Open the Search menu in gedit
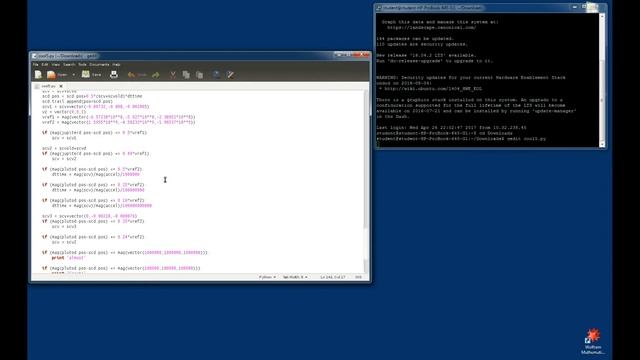Screen dimensions: 640x360 (x=69, y=64)
